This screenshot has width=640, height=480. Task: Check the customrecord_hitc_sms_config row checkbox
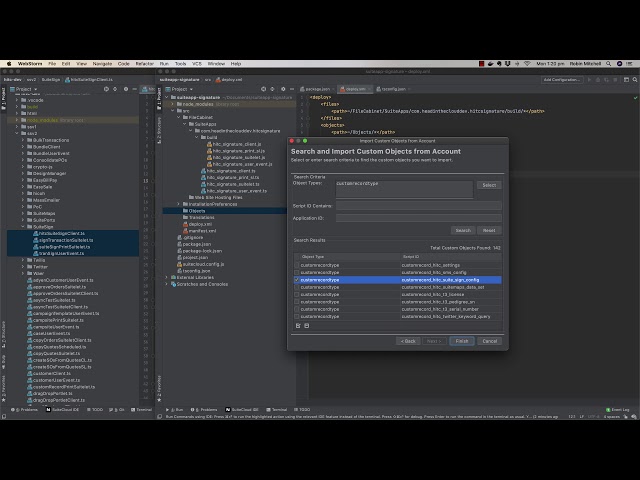297,273
